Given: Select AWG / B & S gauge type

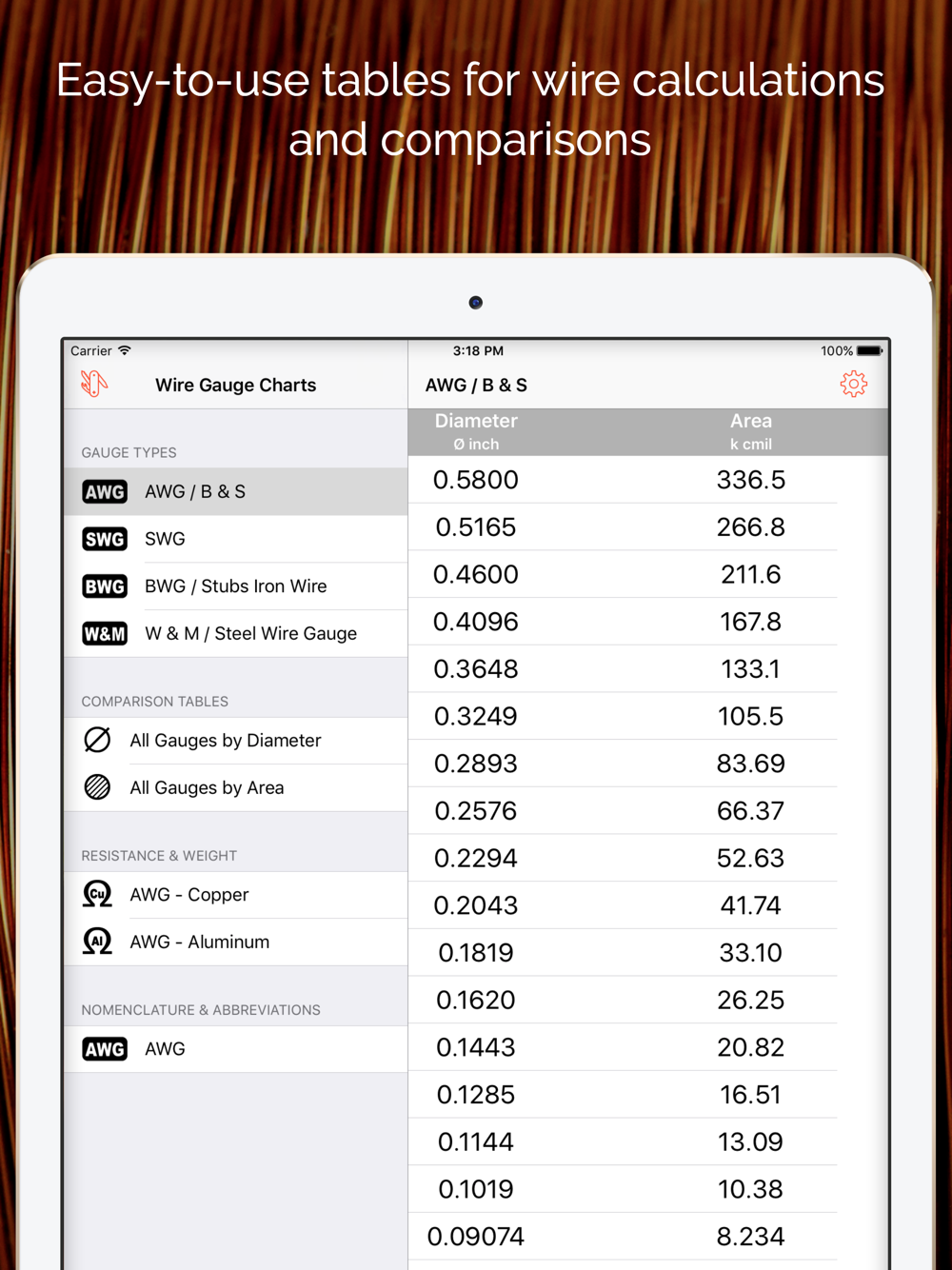Looking at the screenshot, I should point(236,491).
